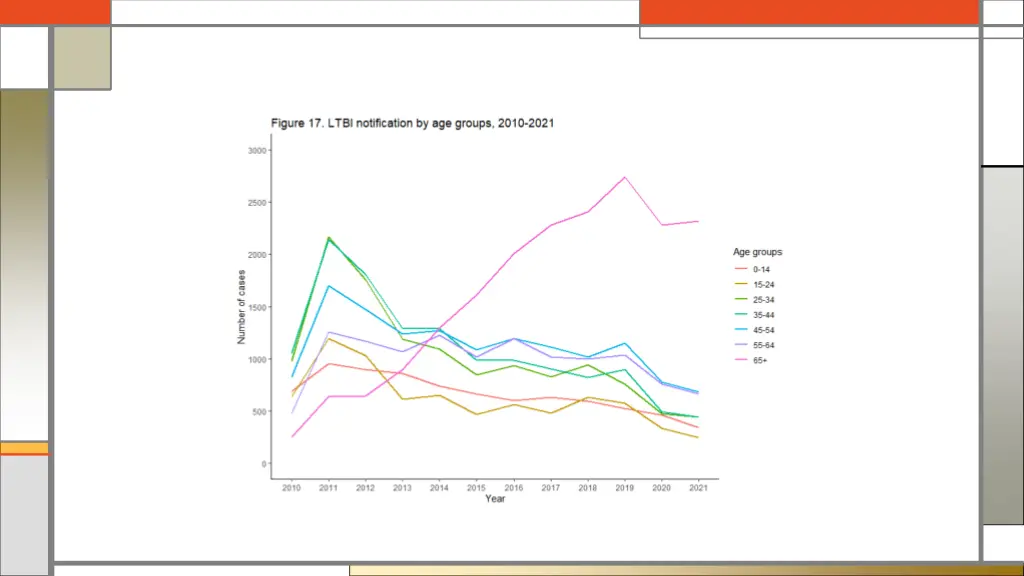Click the 65+ pink legend line swatch
Image resolution: width=1024 pixels, height=576 pixels.
pos(741,359)
